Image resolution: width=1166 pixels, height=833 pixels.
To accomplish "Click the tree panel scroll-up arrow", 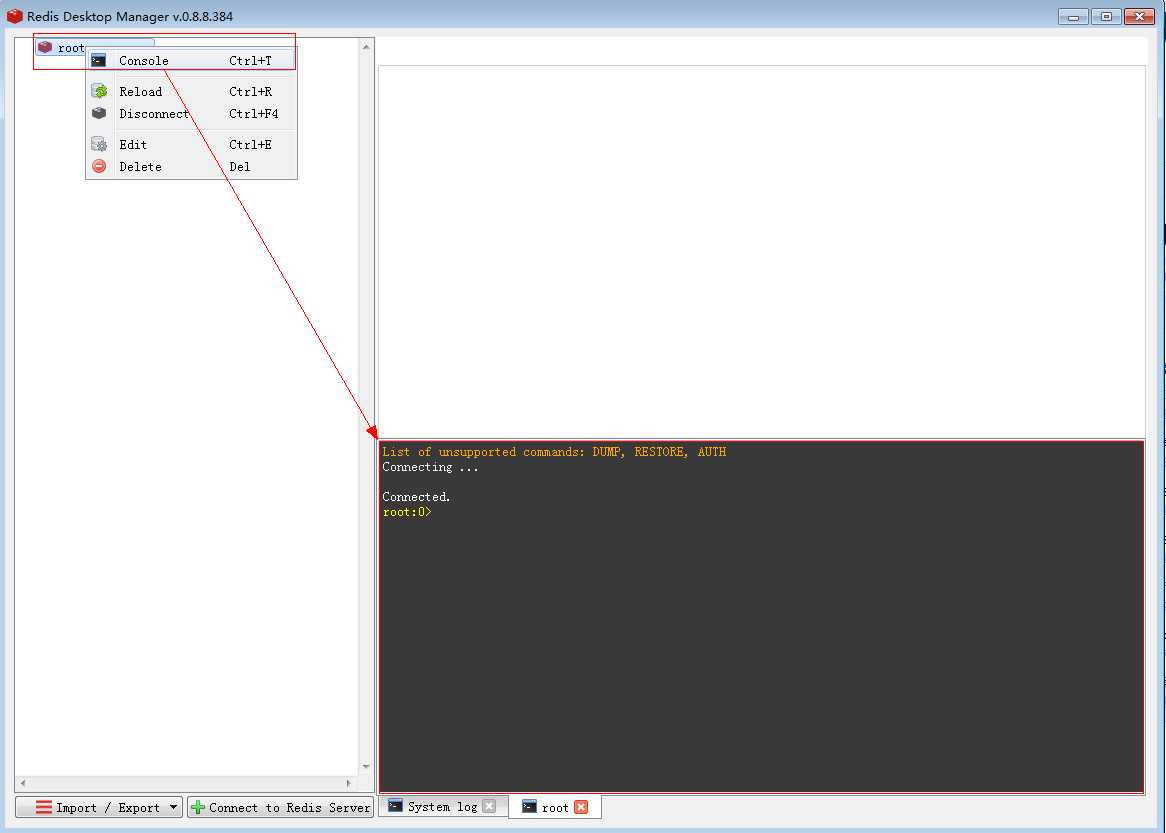I will point(366,47).
